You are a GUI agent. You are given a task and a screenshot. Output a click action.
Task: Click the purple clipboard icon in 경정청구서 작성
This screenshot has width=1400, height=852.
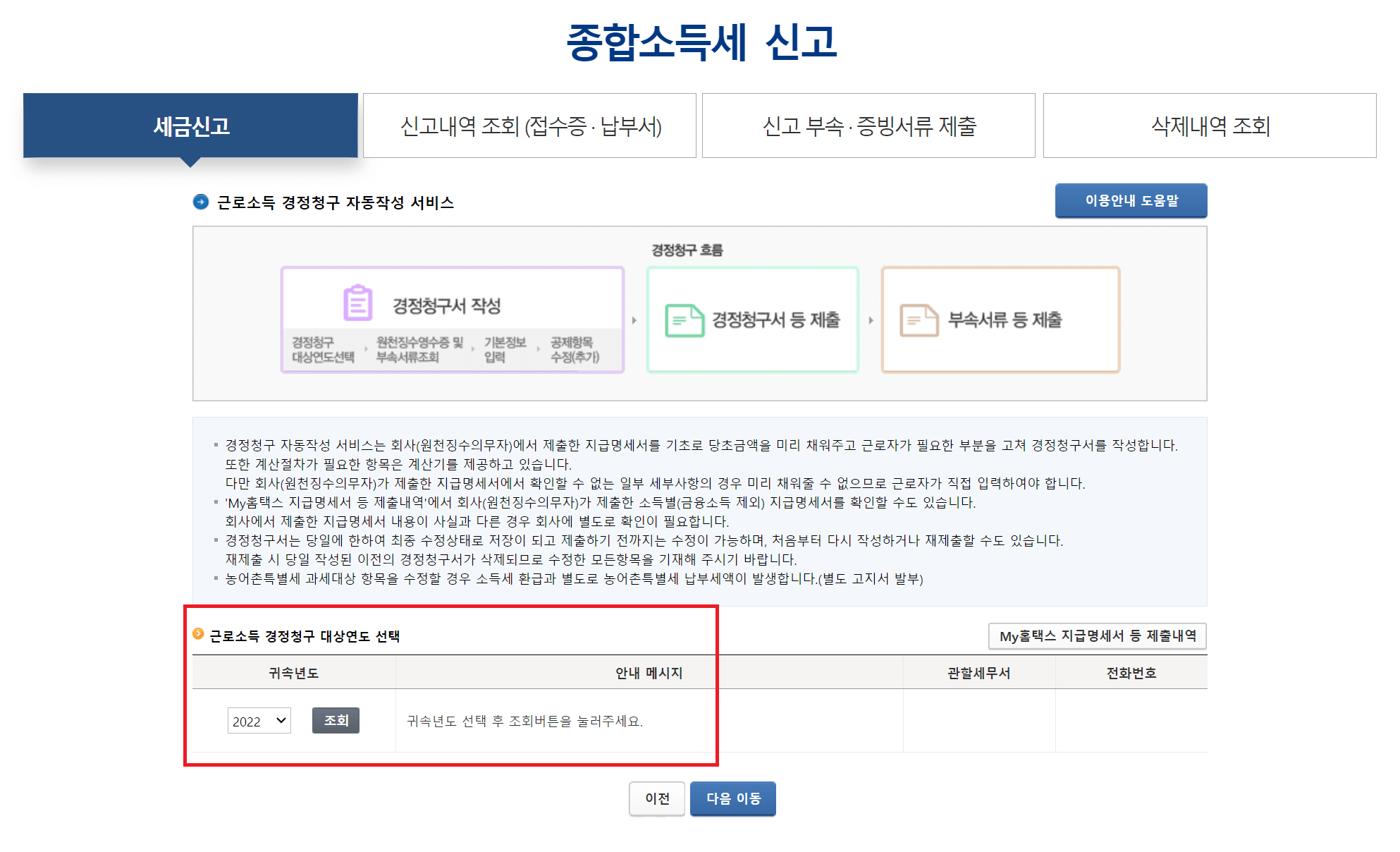point(357,303)
